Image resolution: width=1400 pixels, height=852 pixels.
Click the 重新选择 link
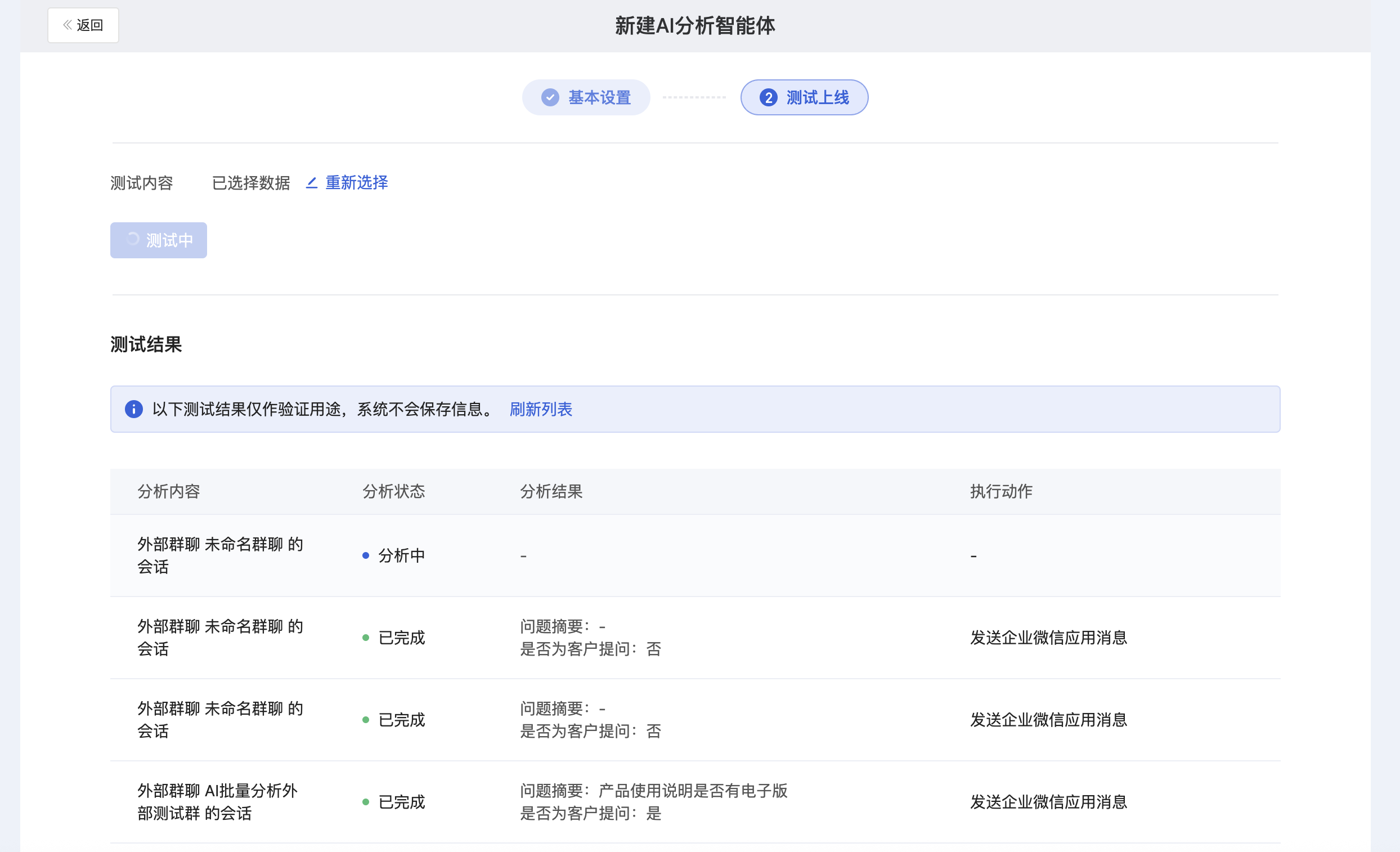(x=356, y=182)
